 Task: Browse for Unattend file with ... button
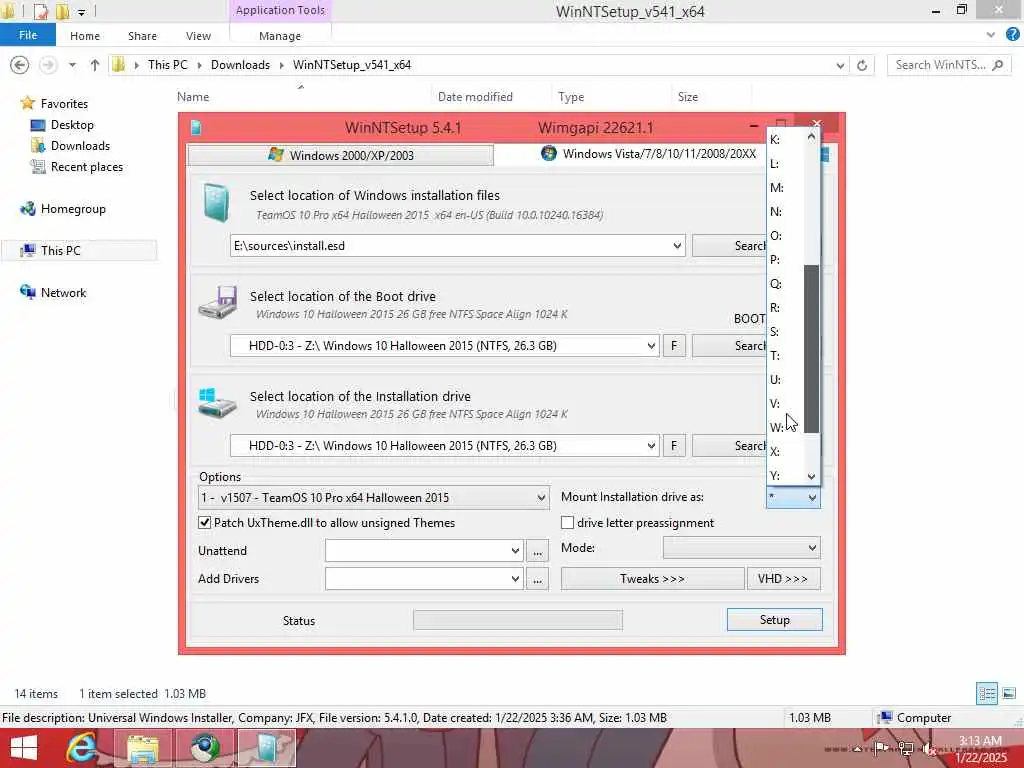point(537,551)
